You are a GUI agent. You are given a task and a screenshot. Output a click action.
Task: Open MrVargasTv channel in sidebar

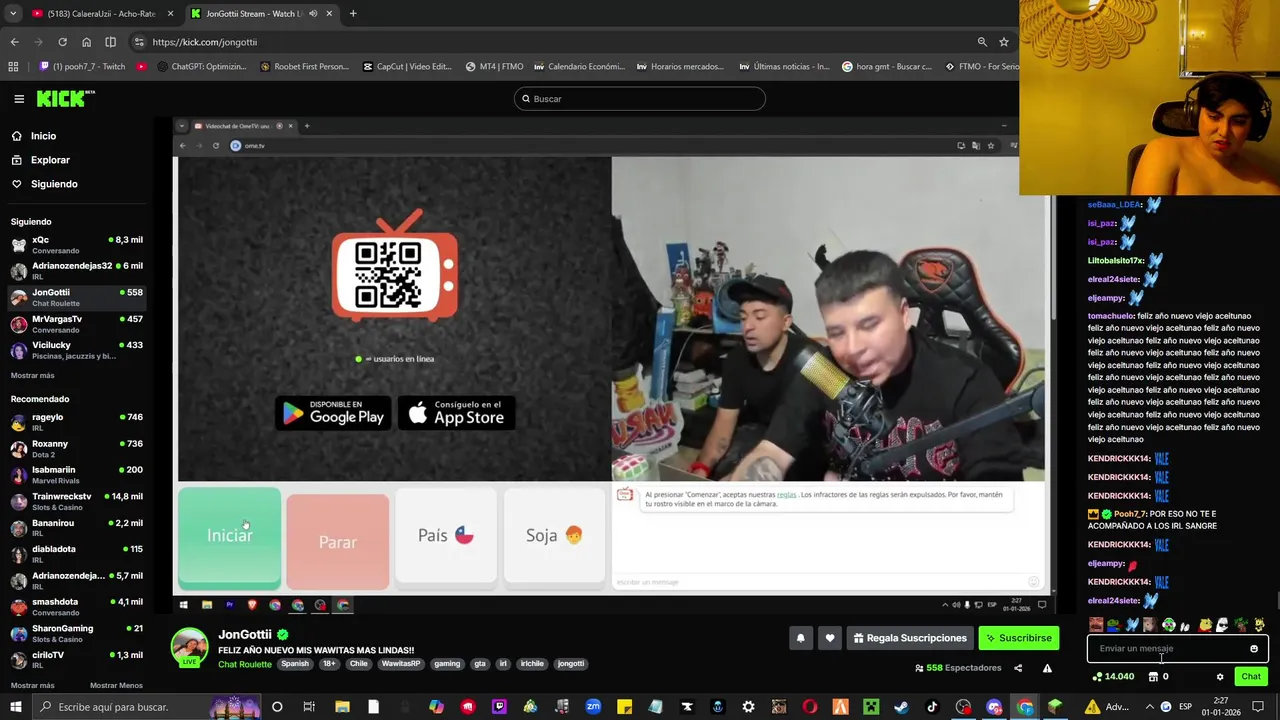tap(77, 324)
